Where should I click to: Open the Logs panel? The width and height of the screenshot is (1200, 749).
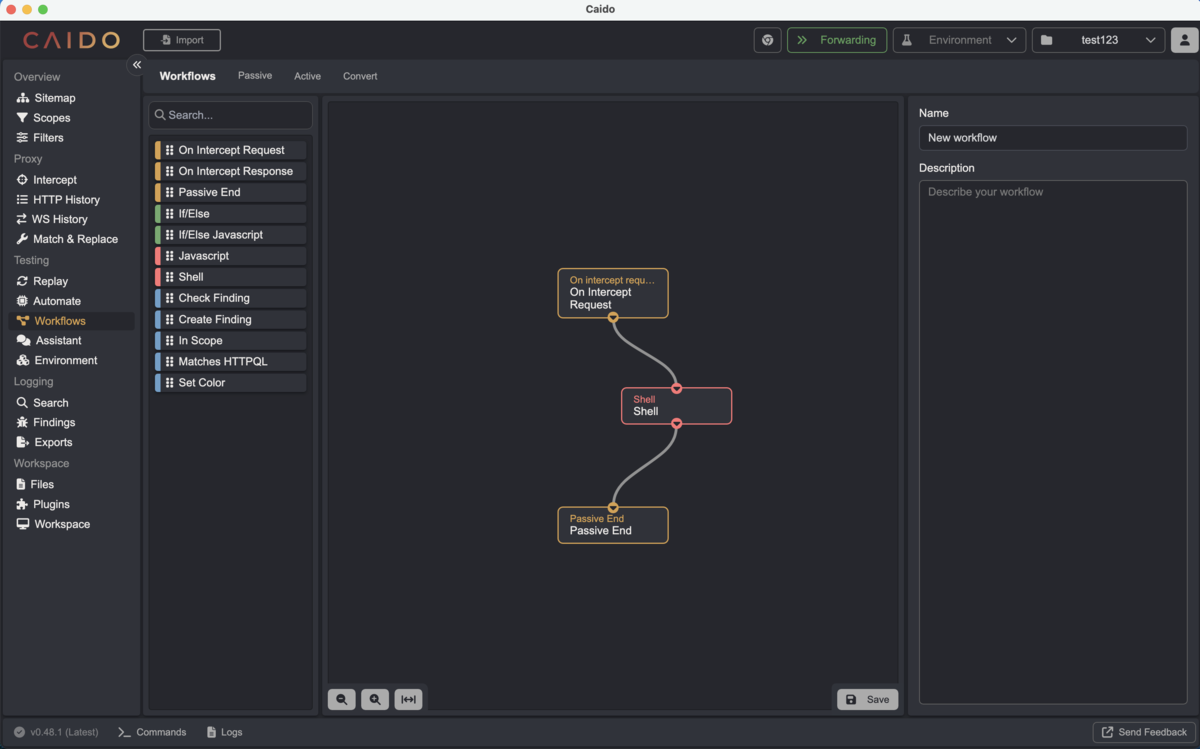[x=224, y=732]
